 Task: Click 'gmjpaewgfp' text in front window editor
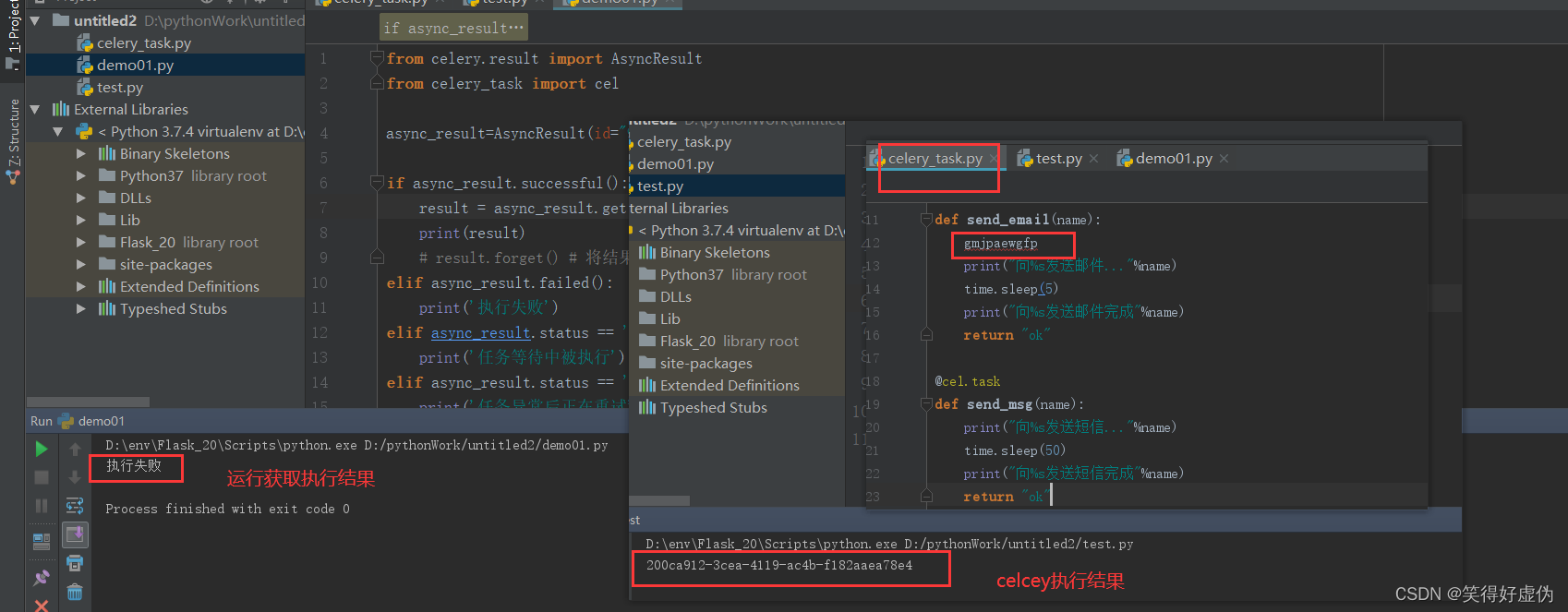1001,244
